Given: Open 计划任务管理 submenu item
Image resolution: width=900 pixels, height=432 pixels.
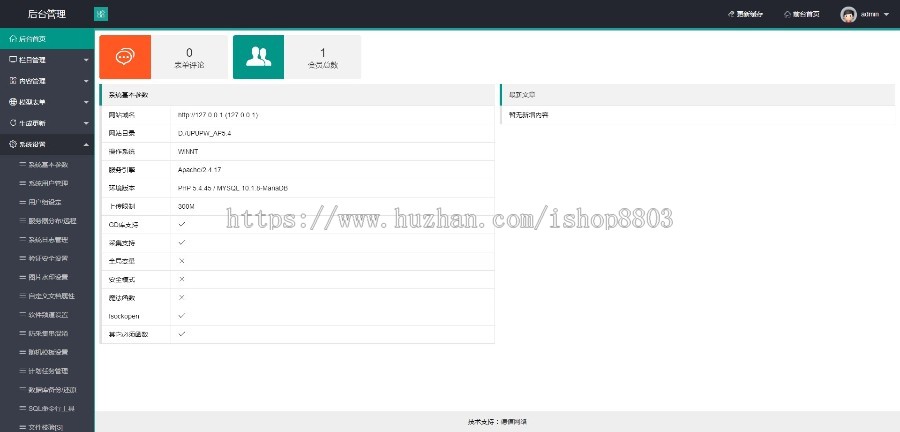Looking at the screenshot, I should 47,371.
